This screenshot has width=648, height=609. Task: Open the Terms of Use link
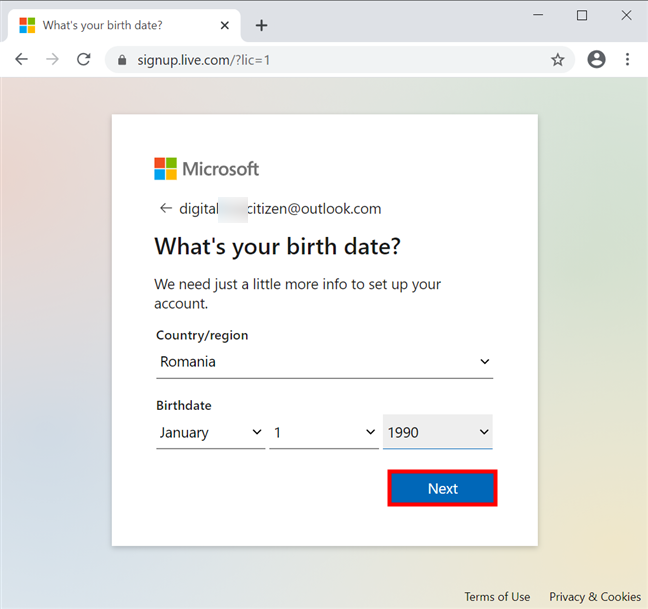click(497, 597)
